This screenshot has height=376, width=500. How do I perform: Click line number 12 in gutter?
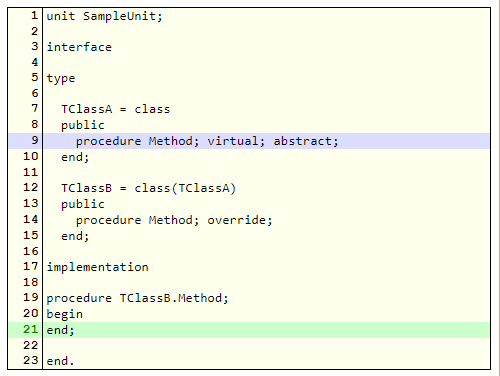pos(31,187)
